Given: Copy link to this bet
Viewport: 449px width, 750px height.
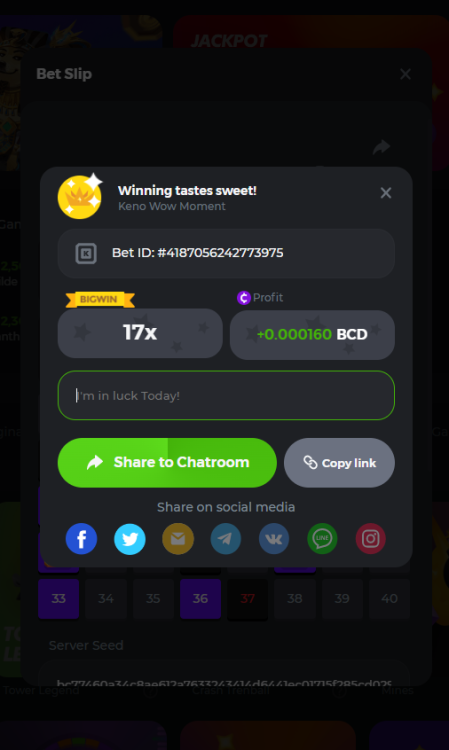Looking at the screenshot, I should pyautogui.click(x=339, y=463).
